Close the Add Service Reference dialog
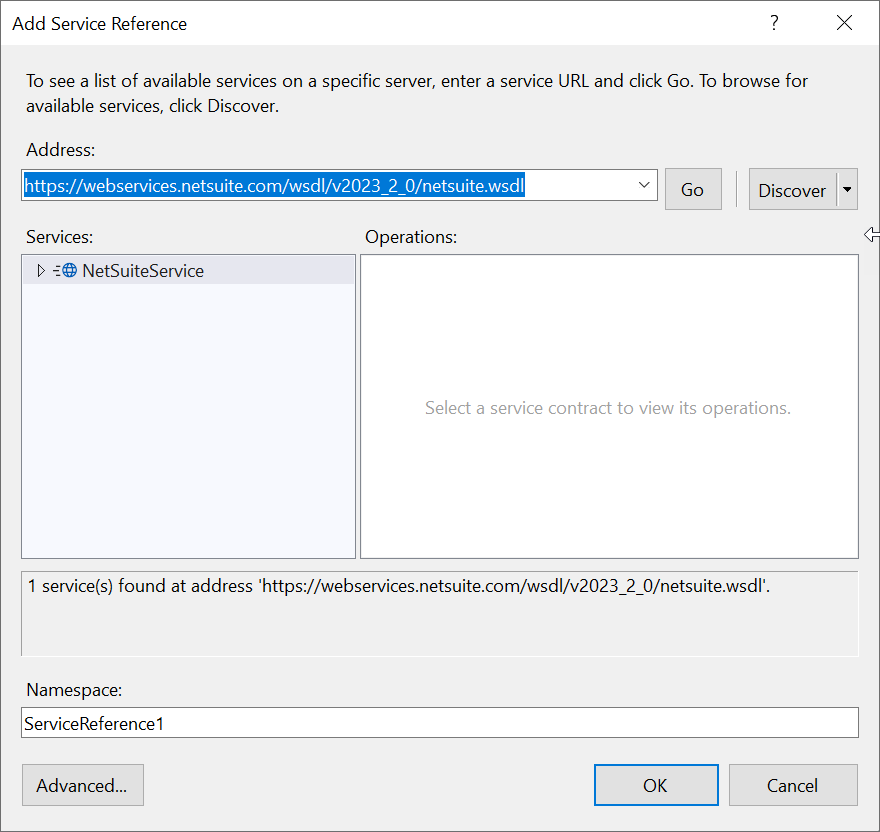The image size is (880, 832). point(844,23)
